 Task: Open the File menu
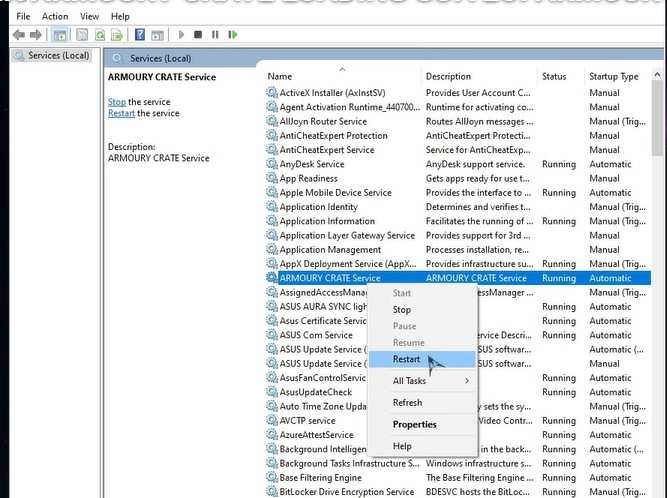[x=23, y=16]
